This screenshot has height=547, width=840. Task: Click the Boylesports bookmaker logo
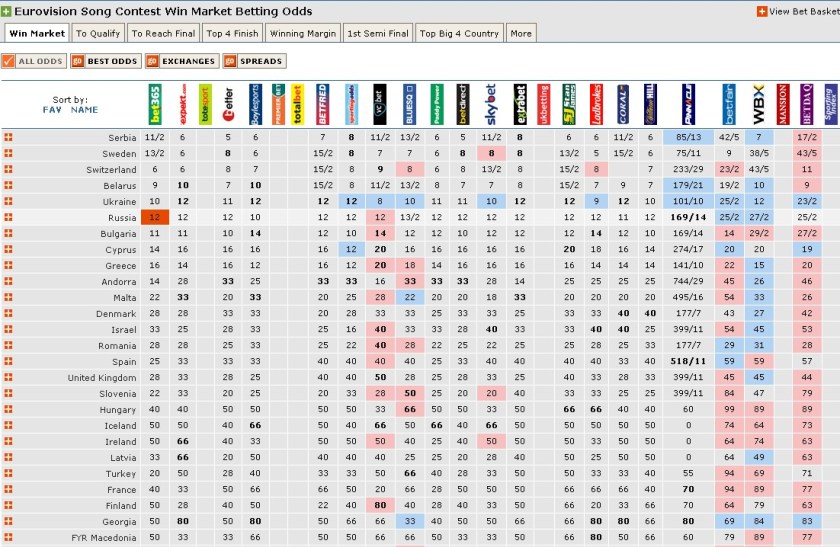[255, 104]
